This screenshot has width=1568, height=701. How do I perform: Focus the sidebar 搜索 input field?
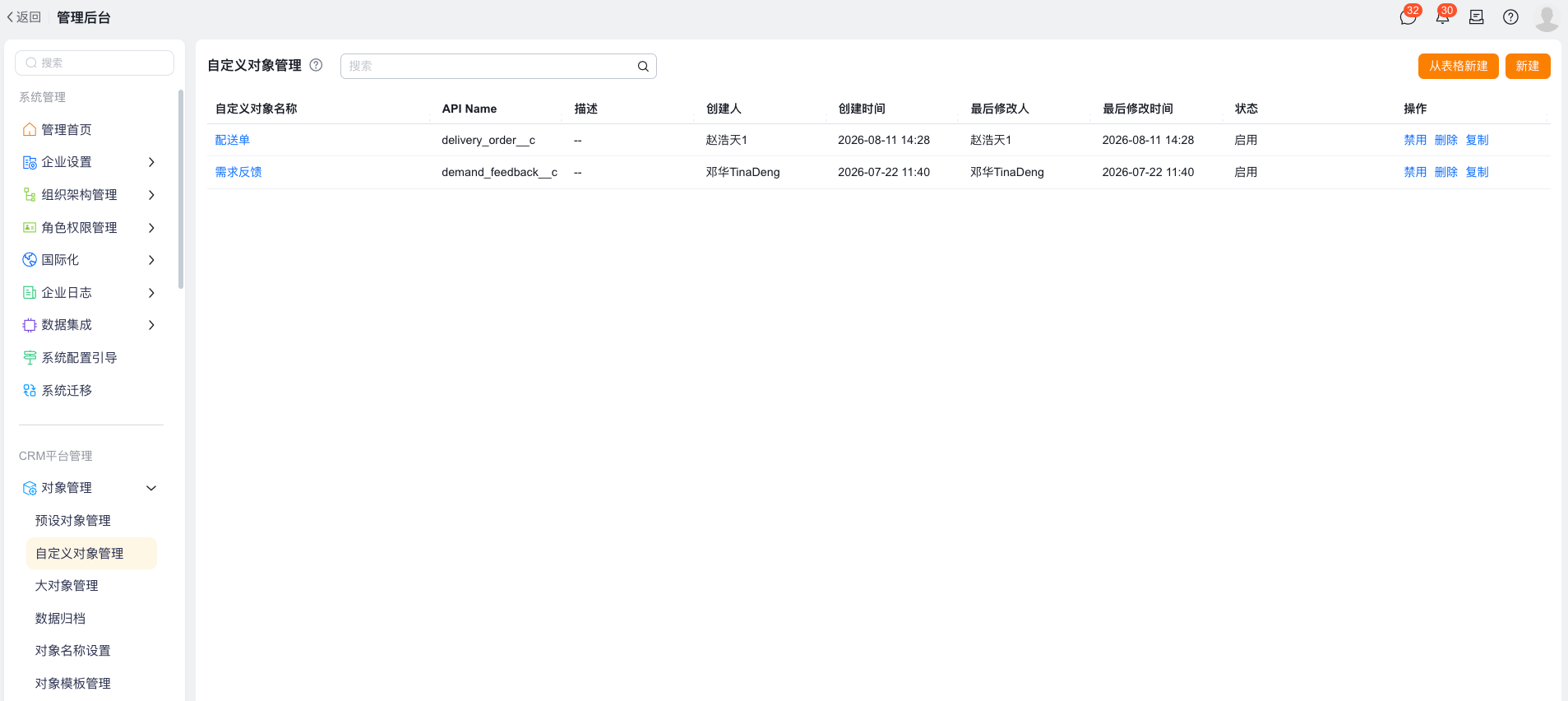[95, 63]
